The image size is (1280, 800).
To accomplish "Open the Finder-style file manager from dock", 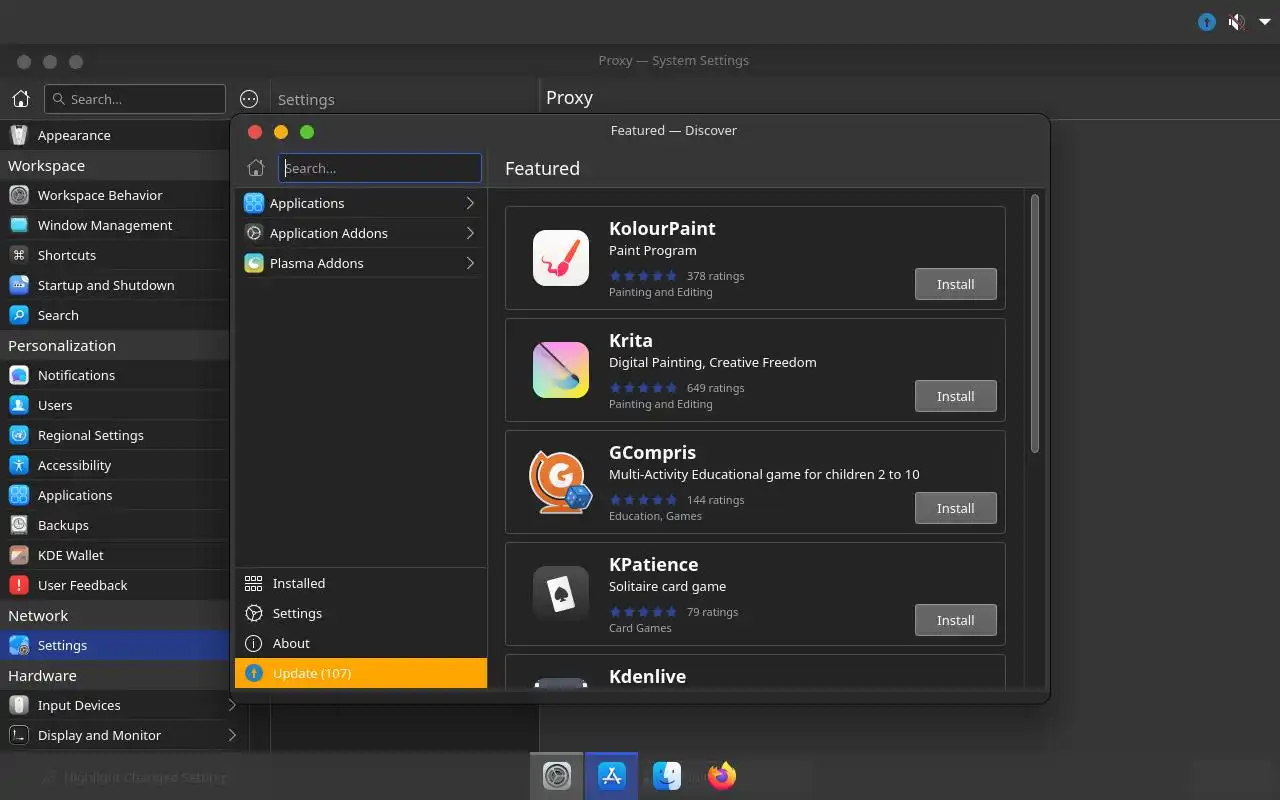I will pyautogui.click(x=667, y=776).
